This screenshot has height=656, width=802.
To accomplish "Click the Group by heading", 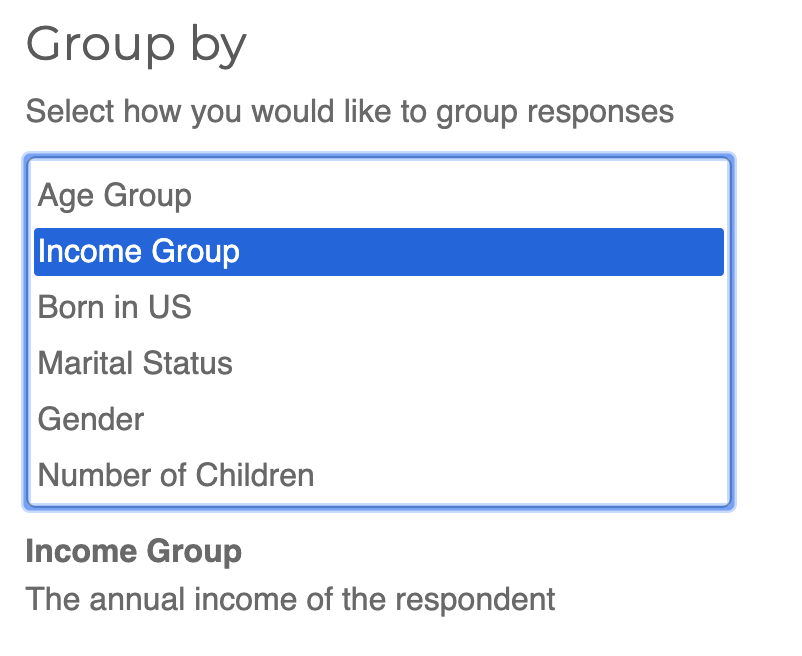I will coord(136,46).
